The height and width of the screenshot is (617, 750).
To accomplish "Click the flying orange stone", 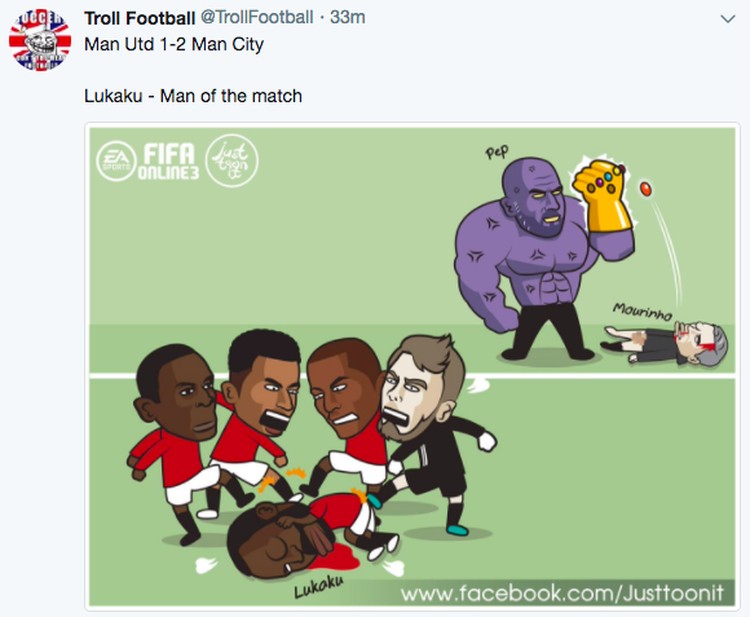I will coord(646,188).
